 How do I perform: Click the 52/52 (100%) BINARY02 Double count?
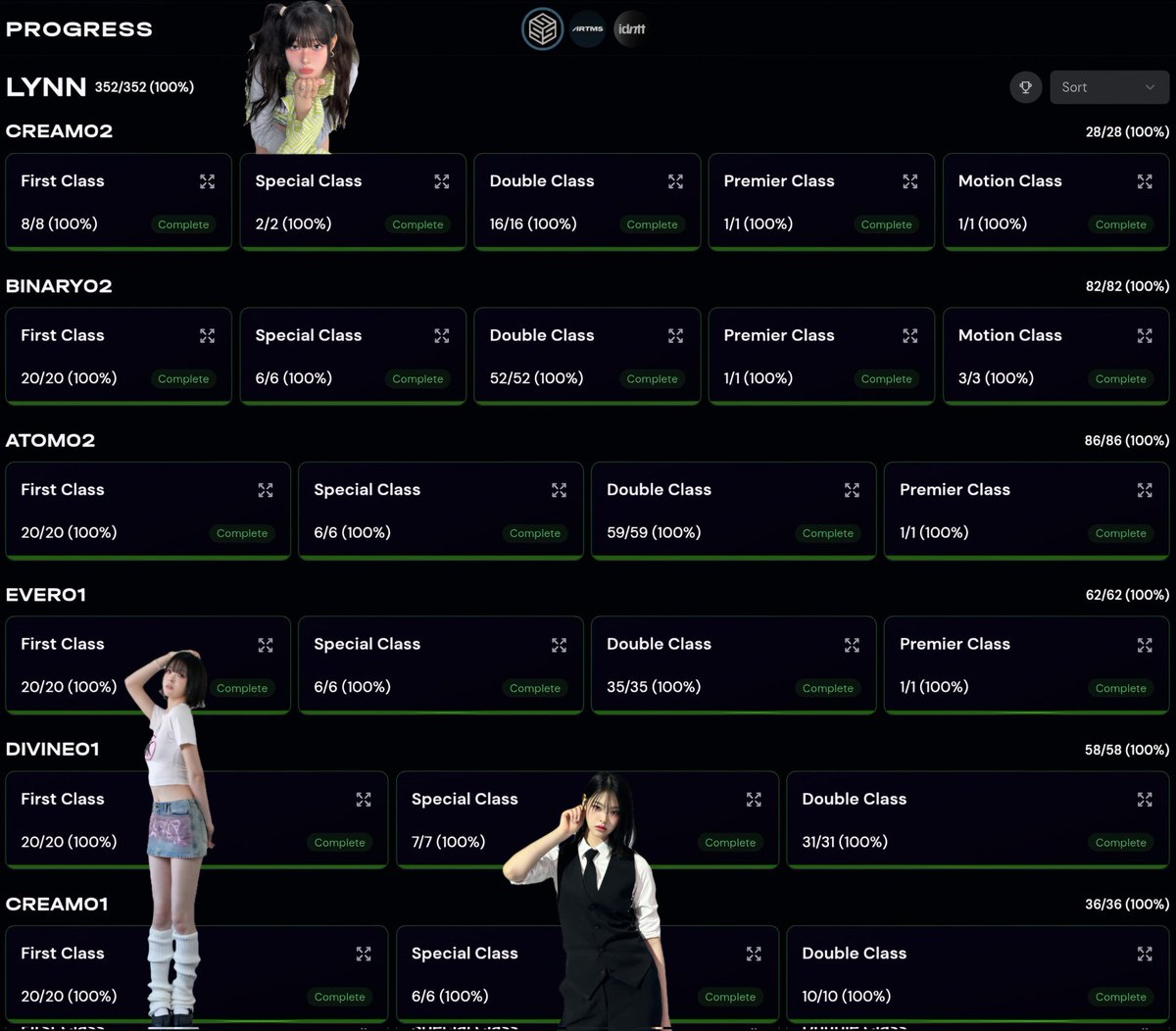[x=536, y=378]
